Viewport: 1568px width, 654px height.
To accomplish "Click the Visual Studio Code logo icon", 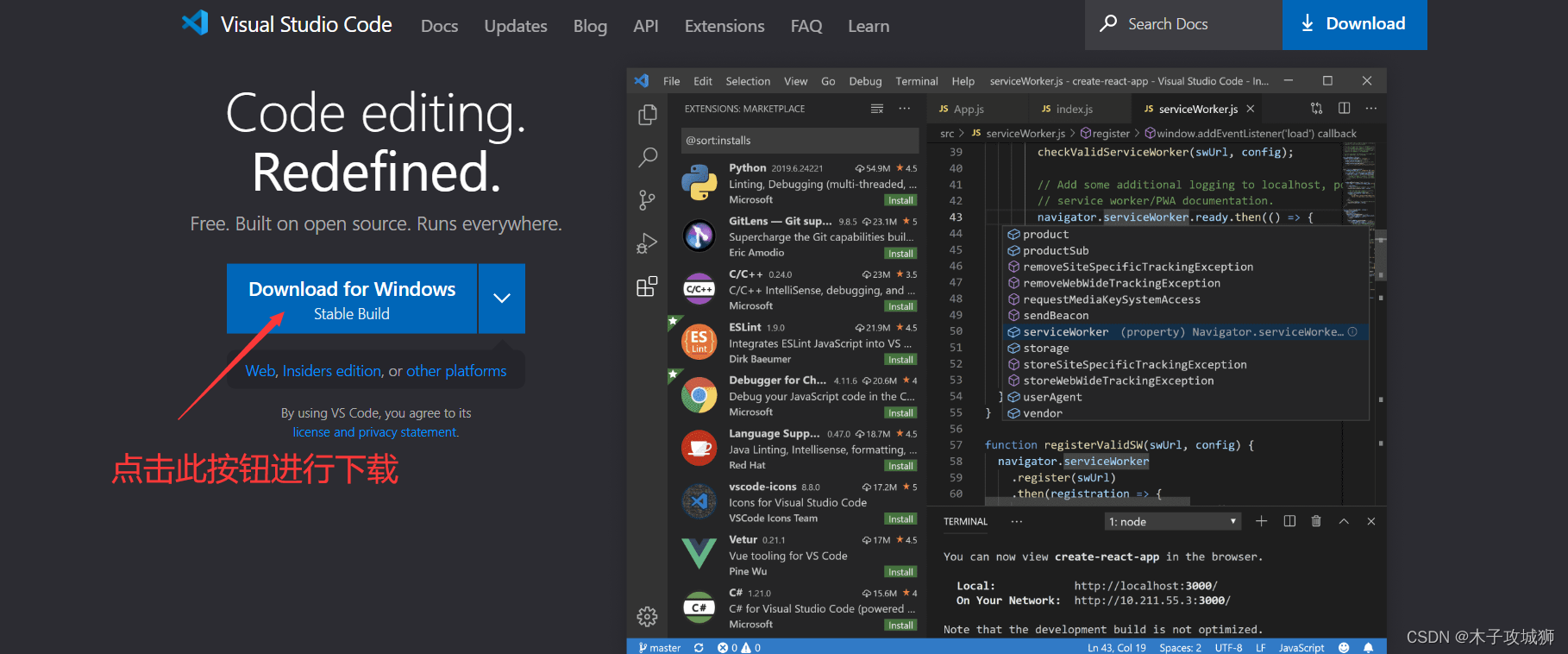I will 195,22.
